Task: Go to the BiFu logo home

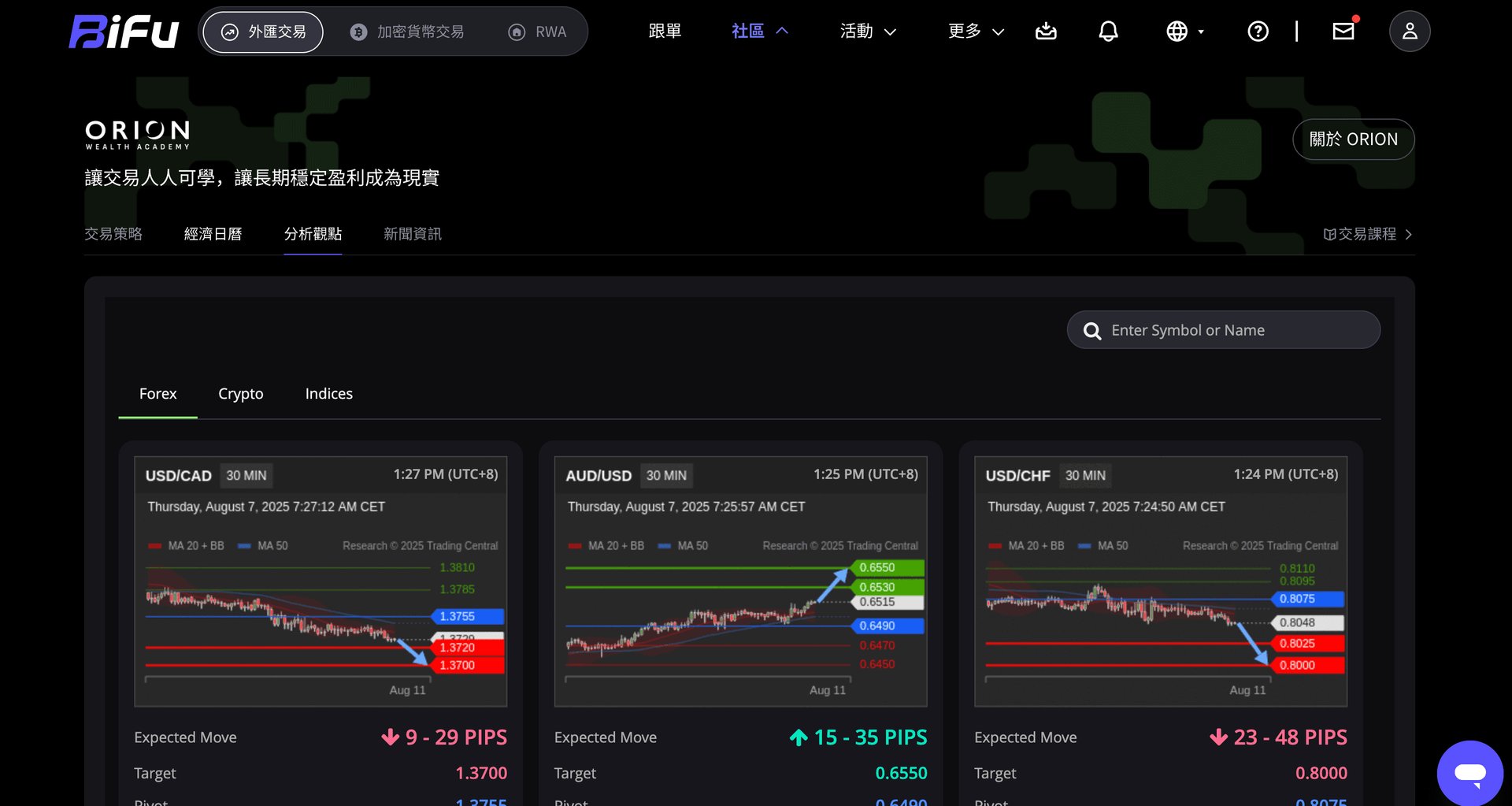Action: 124,32
